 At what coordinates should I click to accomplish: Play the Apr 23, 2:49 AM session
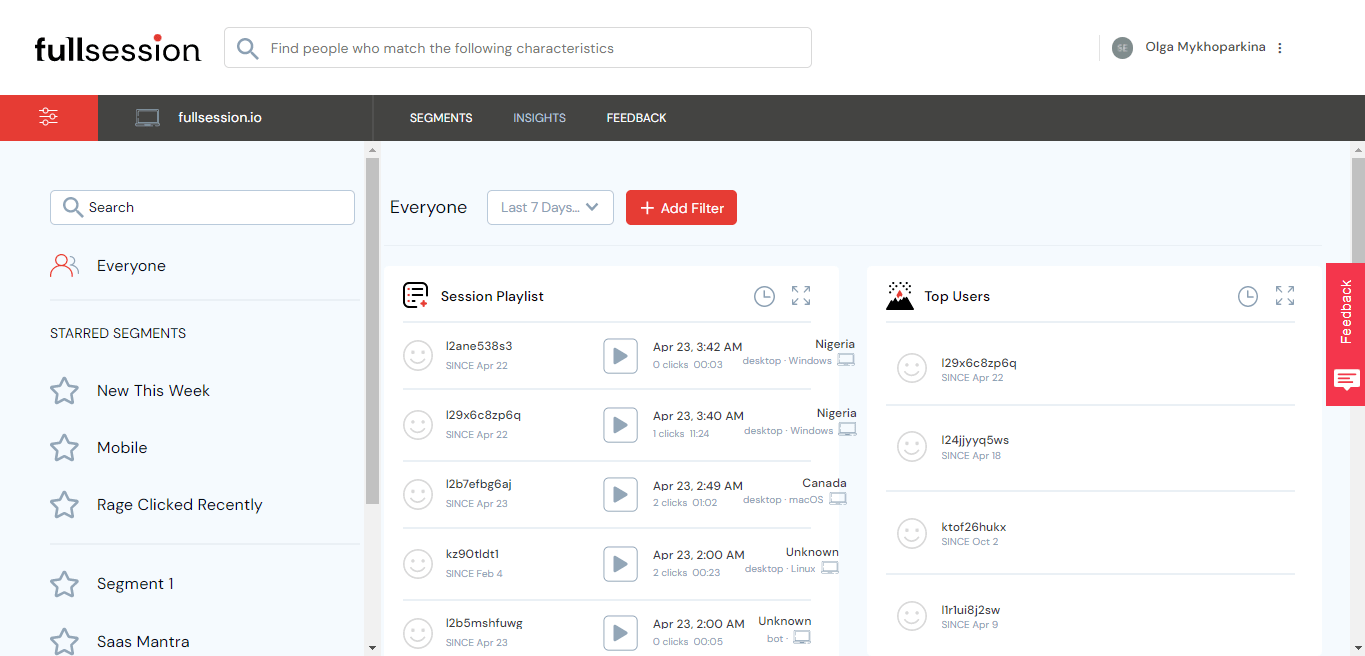(620, 494)
